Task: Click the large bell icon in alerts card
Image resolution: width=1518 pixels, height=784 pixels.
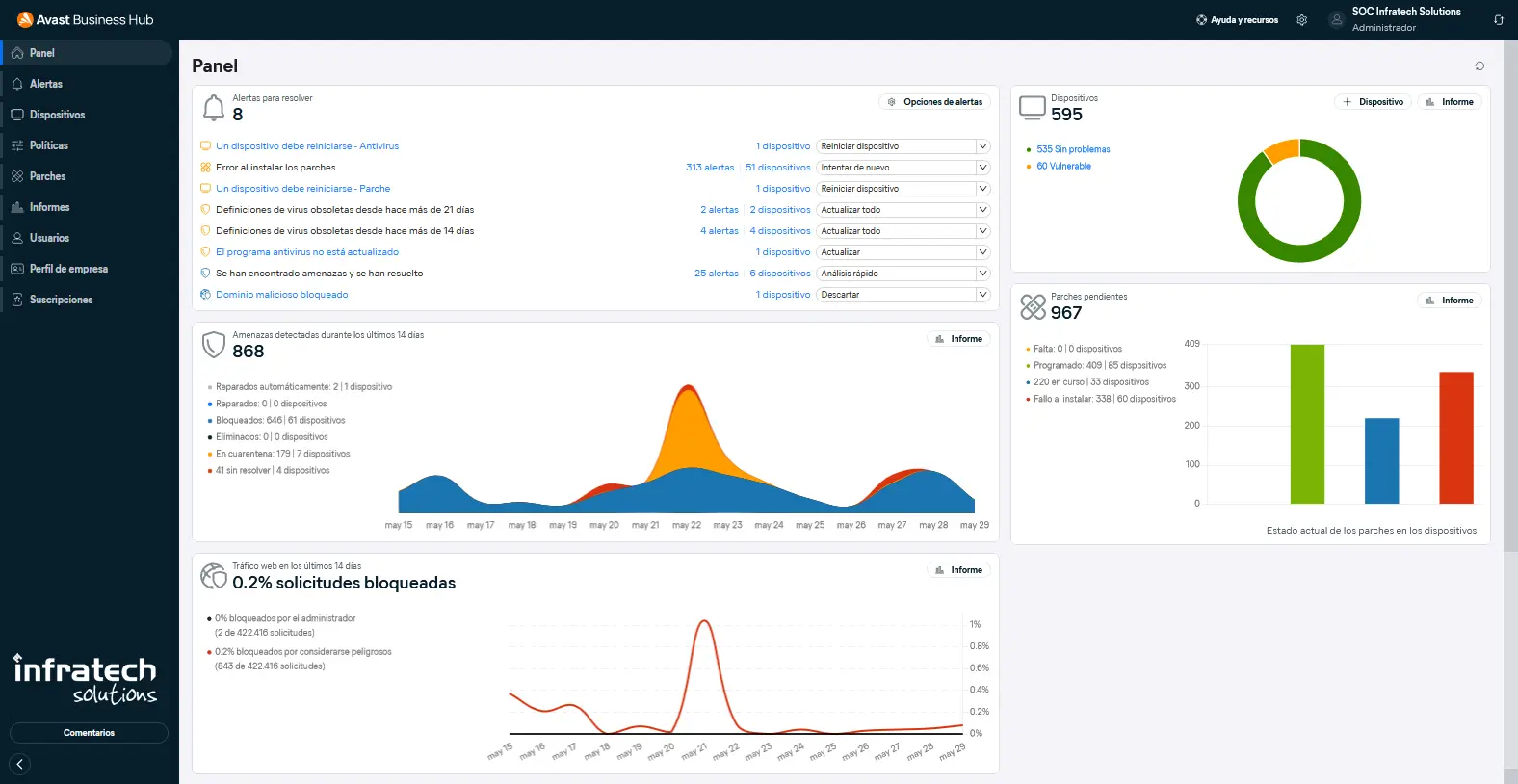Action: tap(214, 108)
